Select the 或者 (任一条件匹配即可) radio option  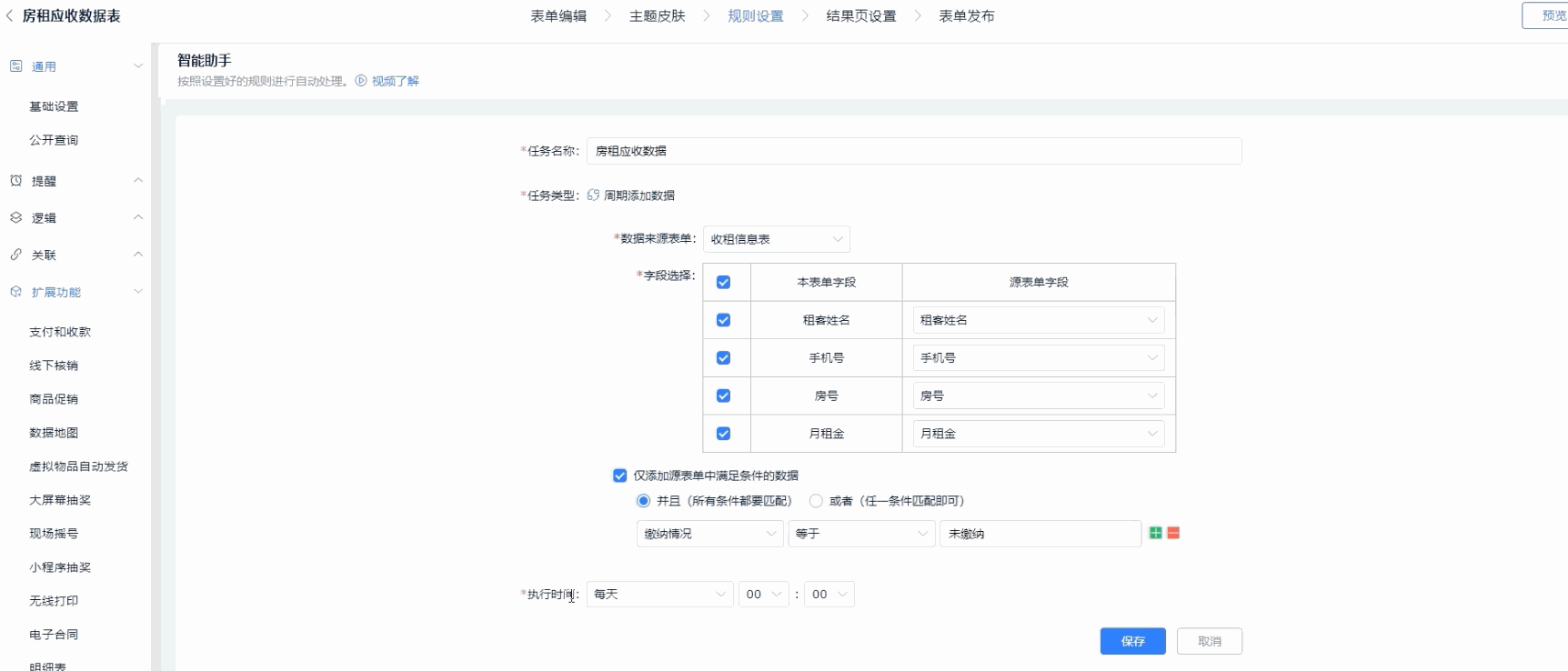tap(816, 501)
